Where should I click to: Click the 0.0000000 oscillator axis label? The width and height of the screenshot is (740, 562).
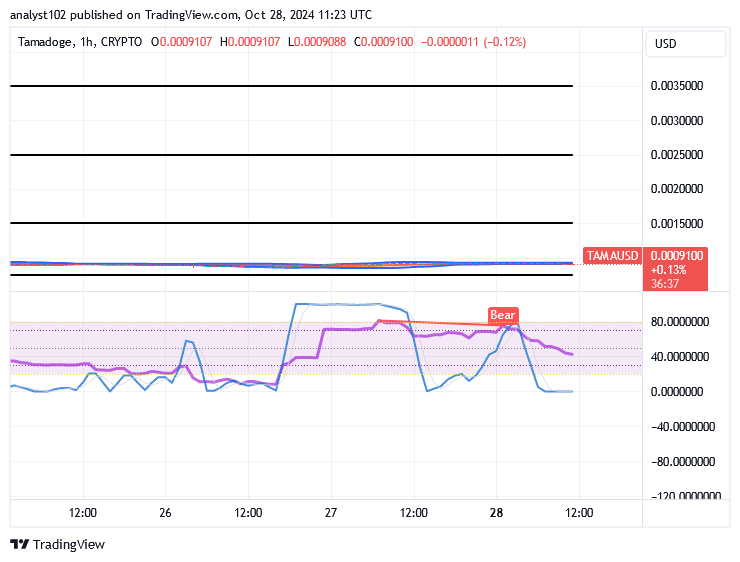click(677, 391)
